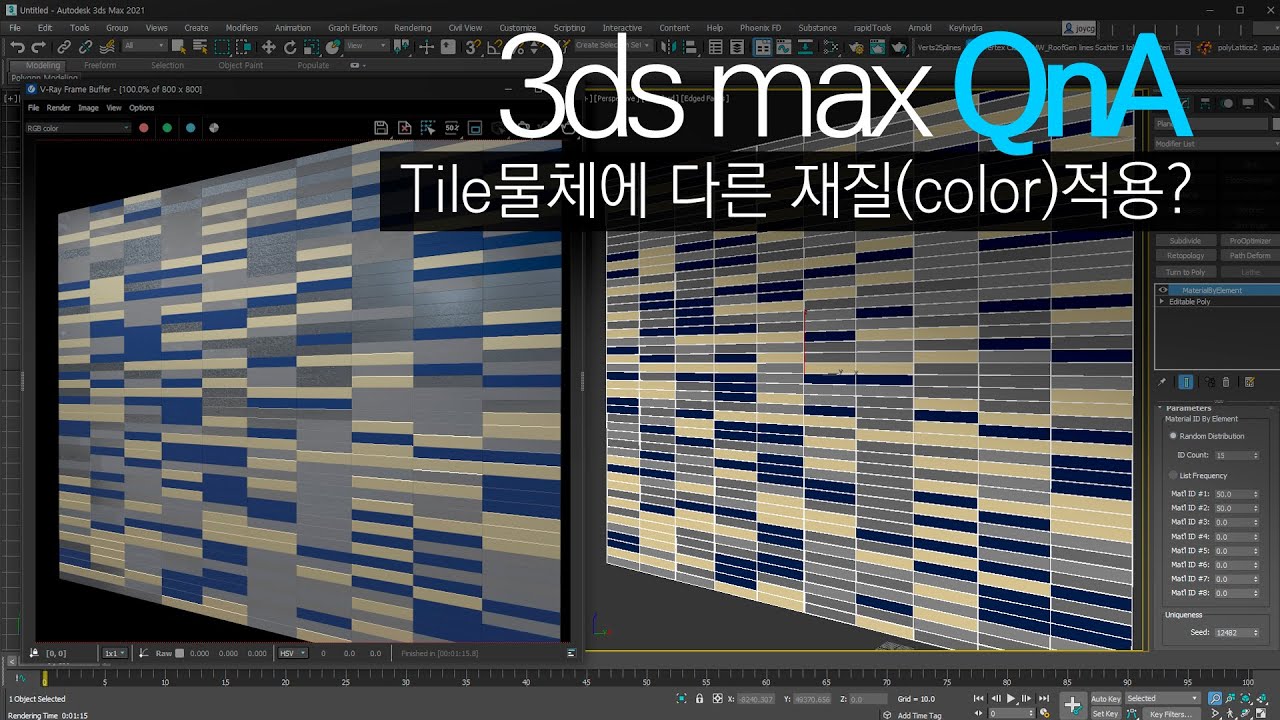Select List Frequency radio option
1280x720 pixels.
click(1173, 476)
